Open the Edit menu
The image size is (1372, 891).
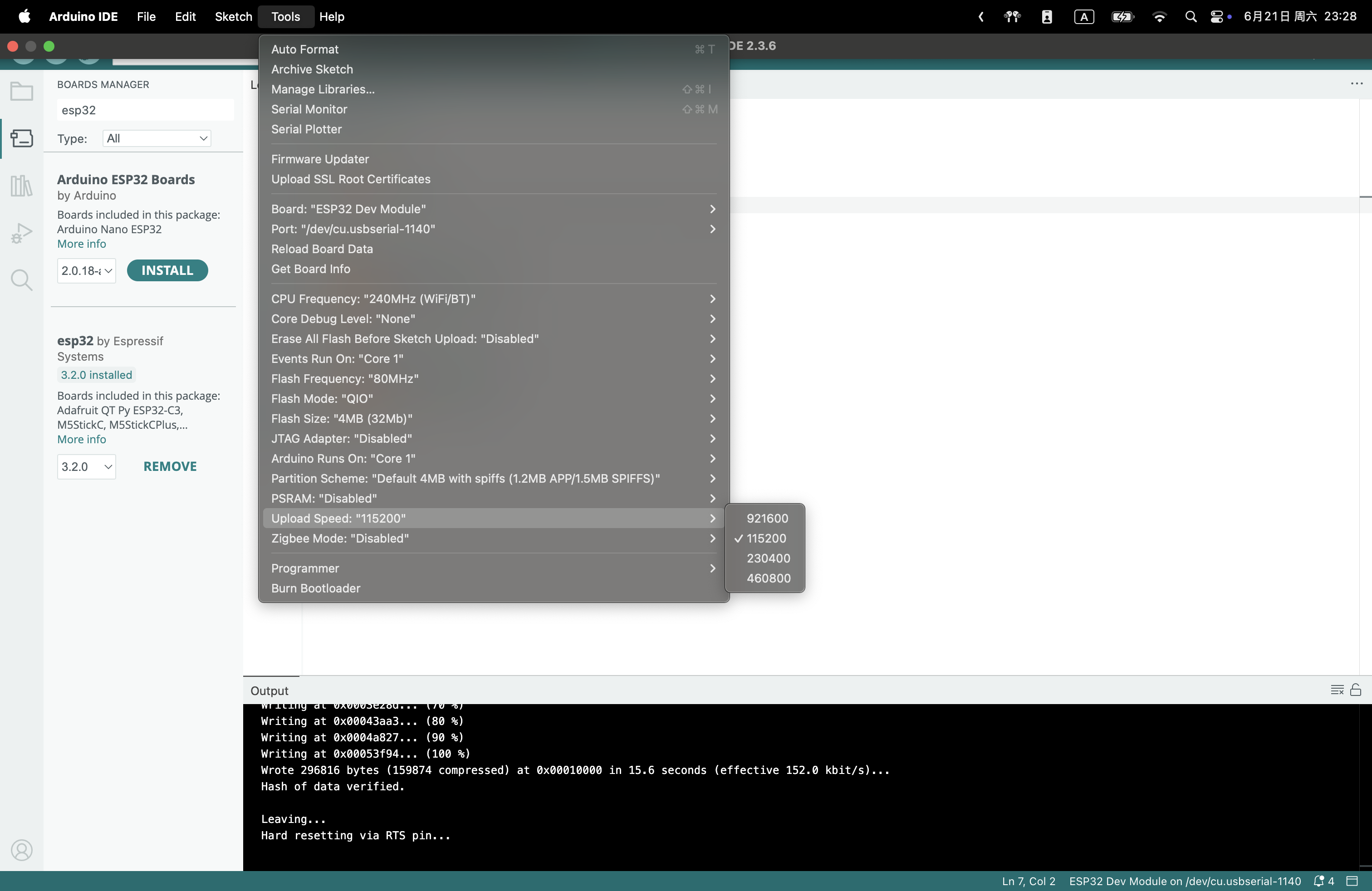pos(185,17)
